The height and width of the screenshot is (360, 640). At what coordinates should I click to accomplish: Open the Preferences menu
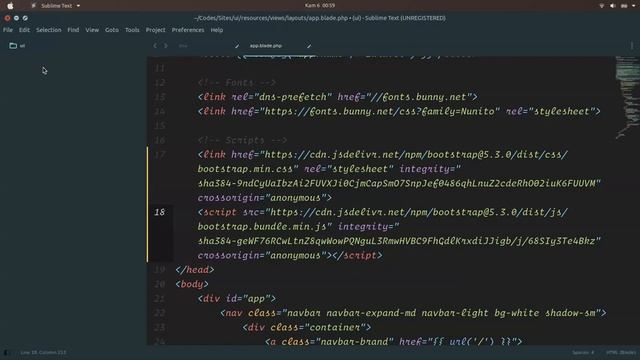pyautogui.click(x=188, y=30)
